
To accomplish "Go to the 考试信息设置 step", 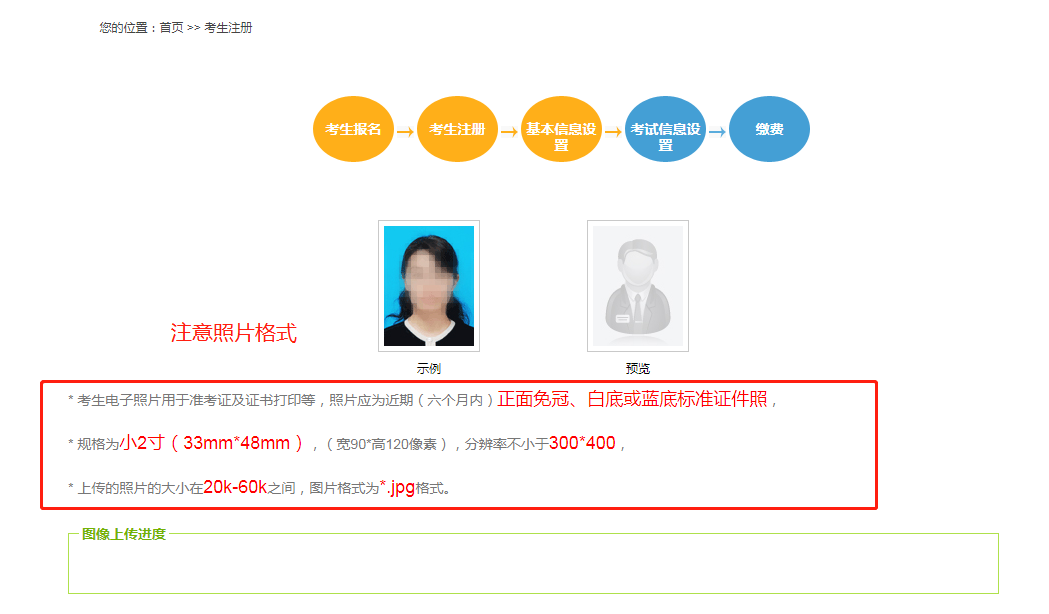I will [x=665, y=129].
